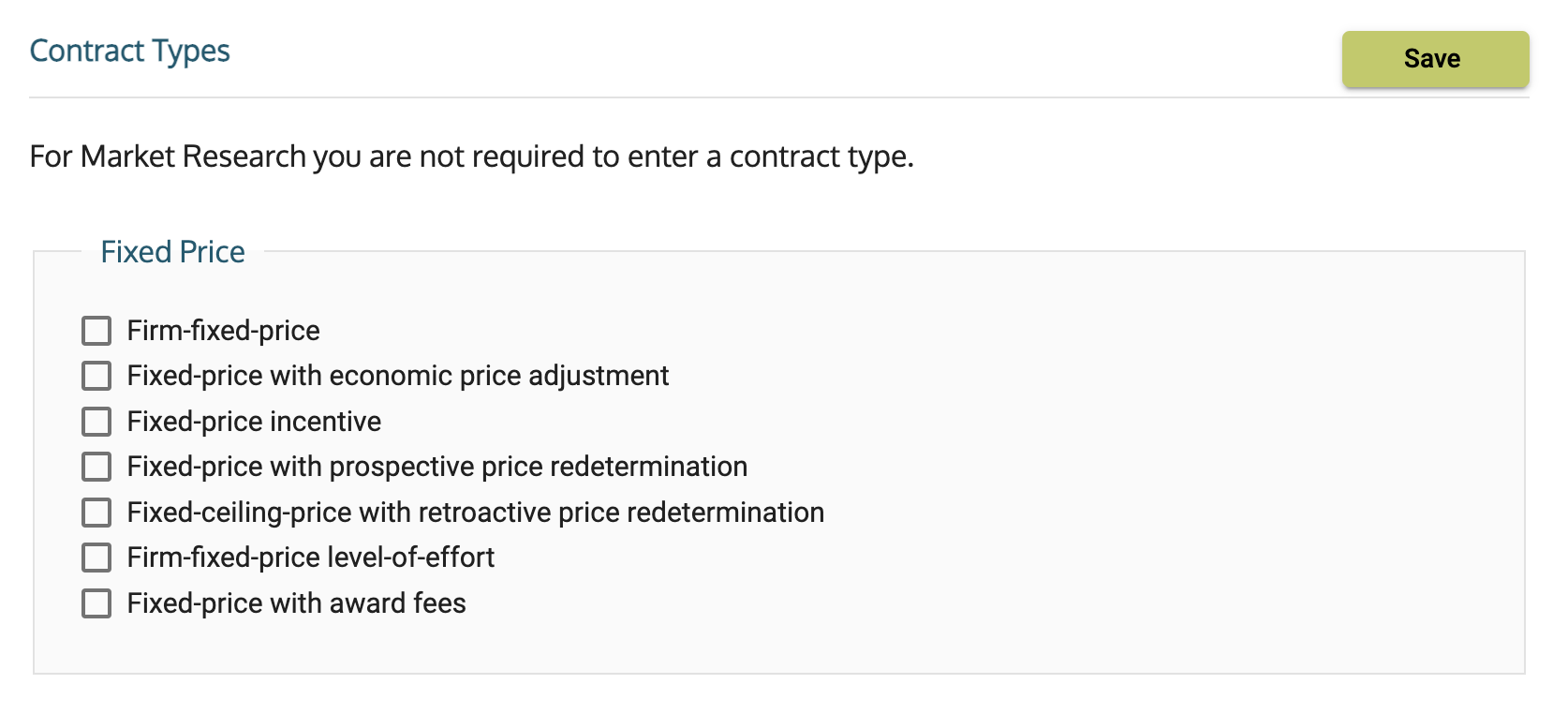
Task: Save the contract types
Action: [x=1434, y=59]
